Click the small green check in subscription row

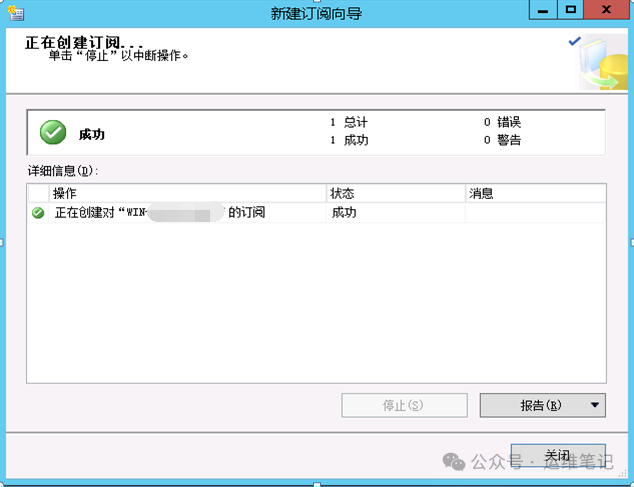(x=38, y=212)
